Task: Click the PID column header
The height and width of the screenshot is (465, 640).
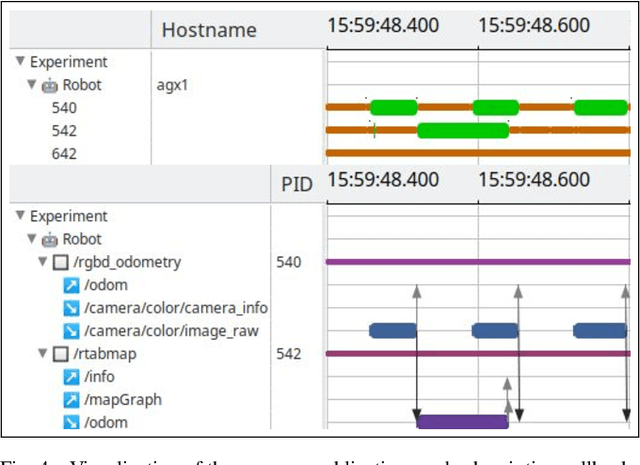Action: point(294,180)
